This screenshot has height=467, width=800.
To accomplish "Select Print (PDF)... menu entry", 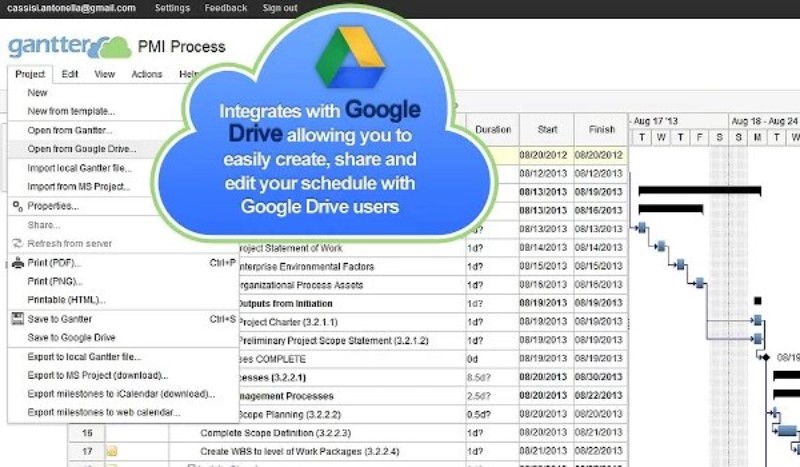I will (54, 263).
